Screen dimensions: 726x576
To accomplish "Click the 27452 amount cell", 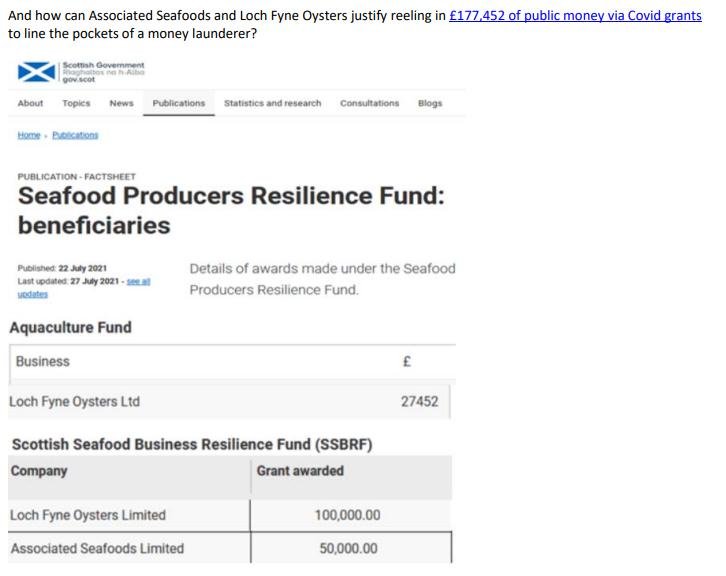I will 419,402.
